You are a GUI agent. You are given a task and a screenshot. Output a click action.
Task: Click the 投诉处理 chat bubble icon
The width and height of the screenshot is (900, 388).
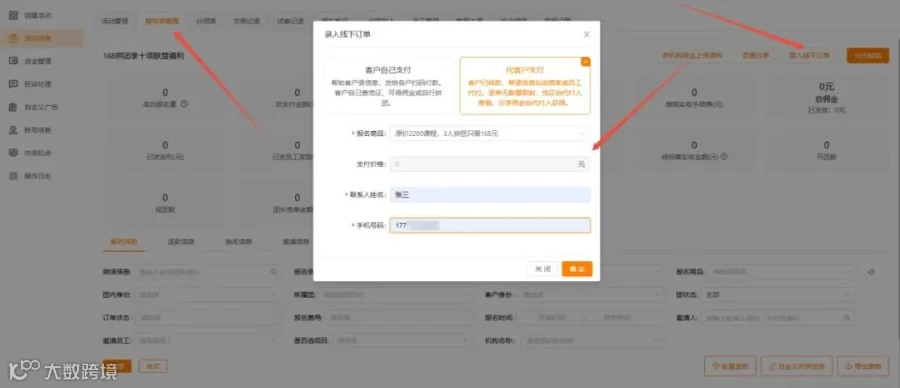13,84
